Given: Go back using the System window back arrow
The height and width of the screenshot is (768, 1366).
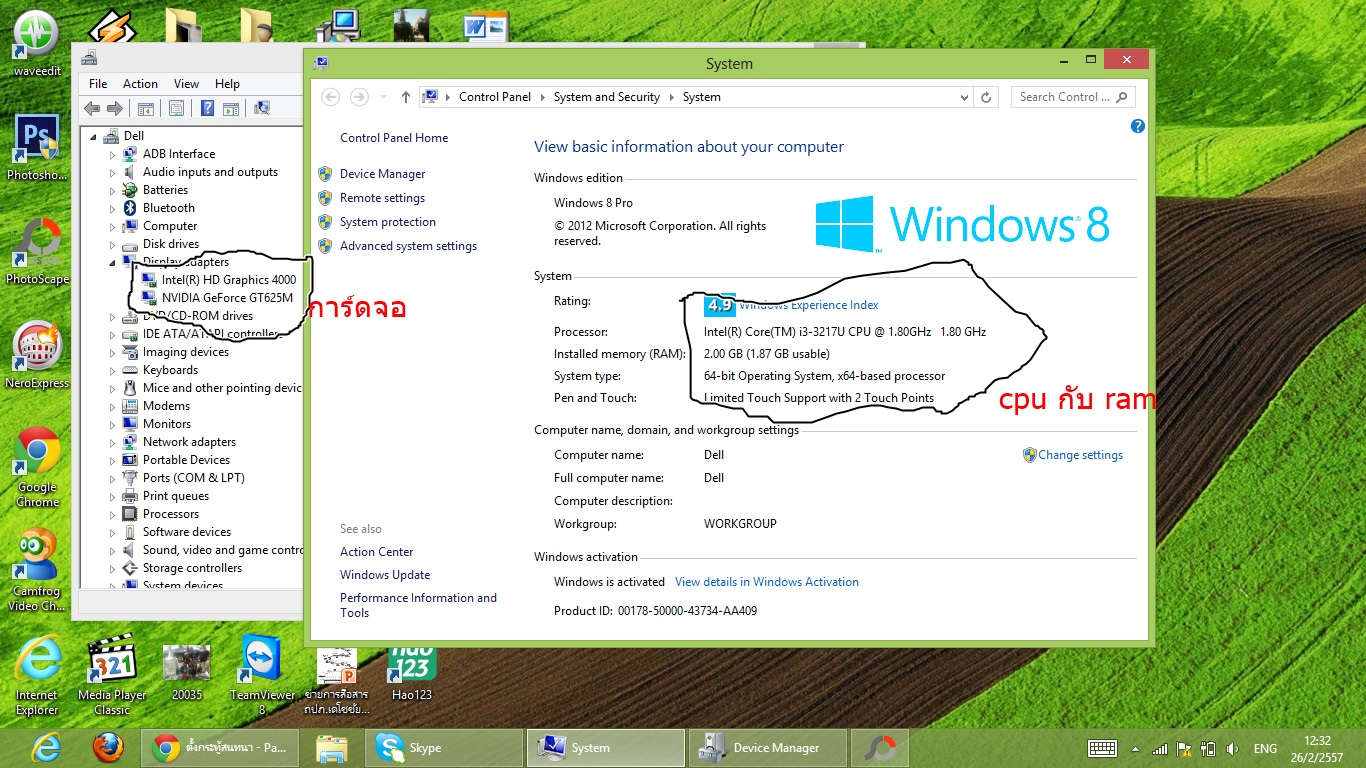Looking at the screenshot, I should [331, 97].
